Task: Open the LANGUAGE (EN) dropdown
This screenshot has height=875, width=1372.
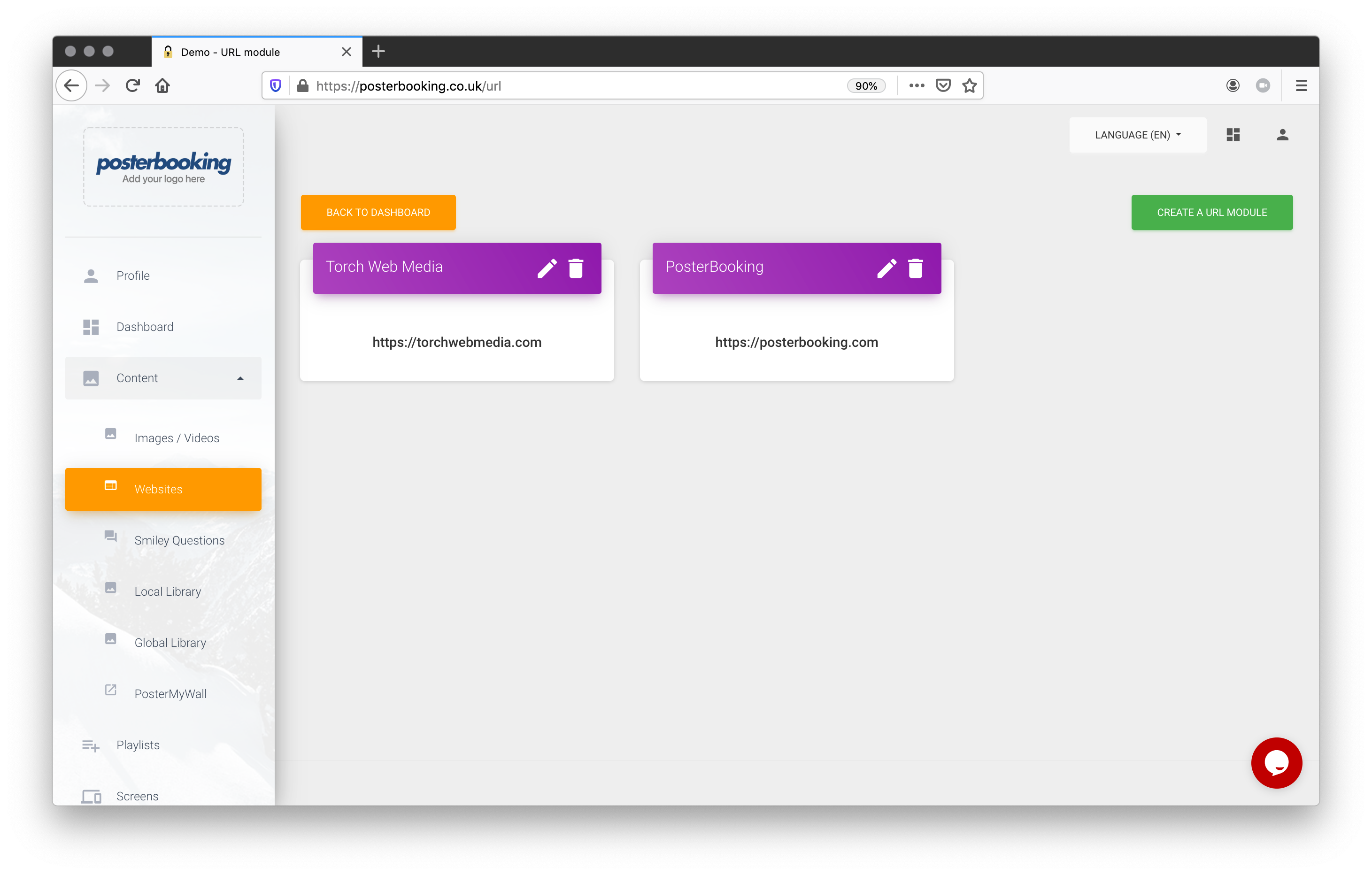Action: [x=1138, y=135]
